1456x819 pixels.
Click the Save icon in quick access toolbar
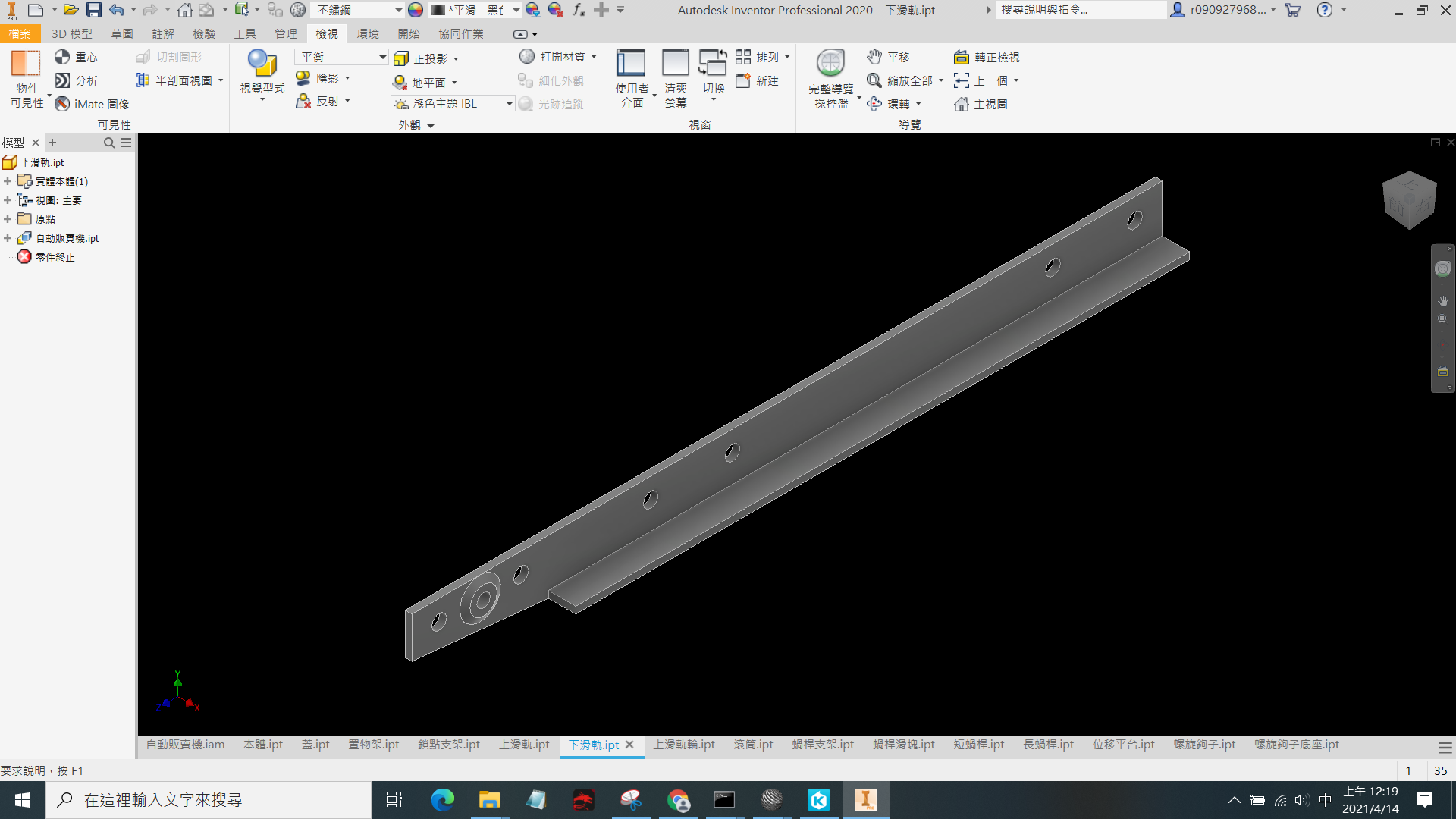coord(93,10)
